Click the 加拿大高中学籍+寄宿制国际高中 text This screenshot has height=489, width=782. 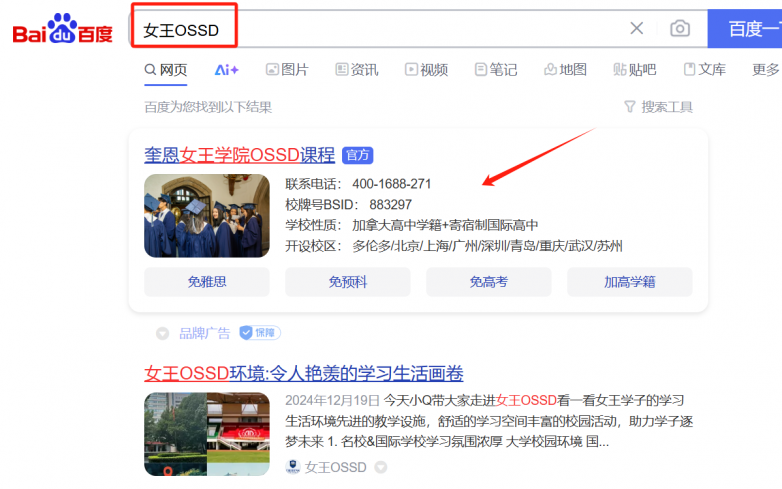click(445, 225)
